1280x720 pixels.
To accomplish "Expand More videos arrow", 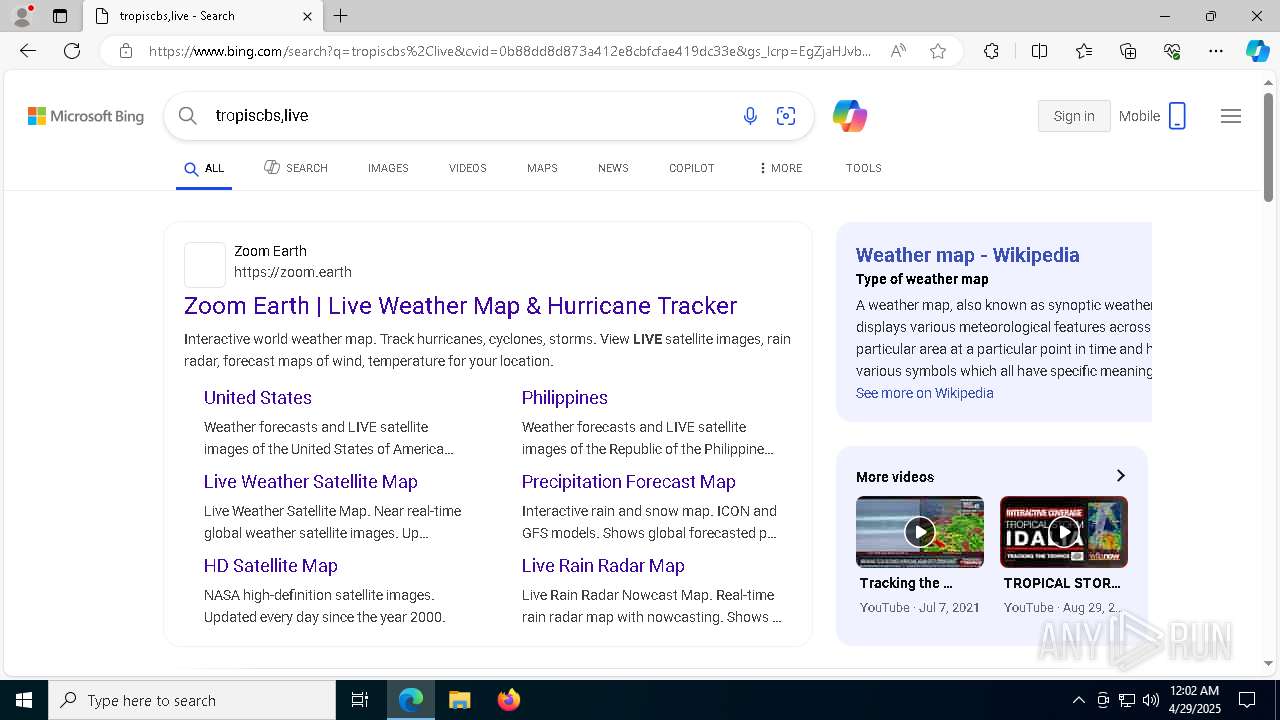I will pos(1120,476).
